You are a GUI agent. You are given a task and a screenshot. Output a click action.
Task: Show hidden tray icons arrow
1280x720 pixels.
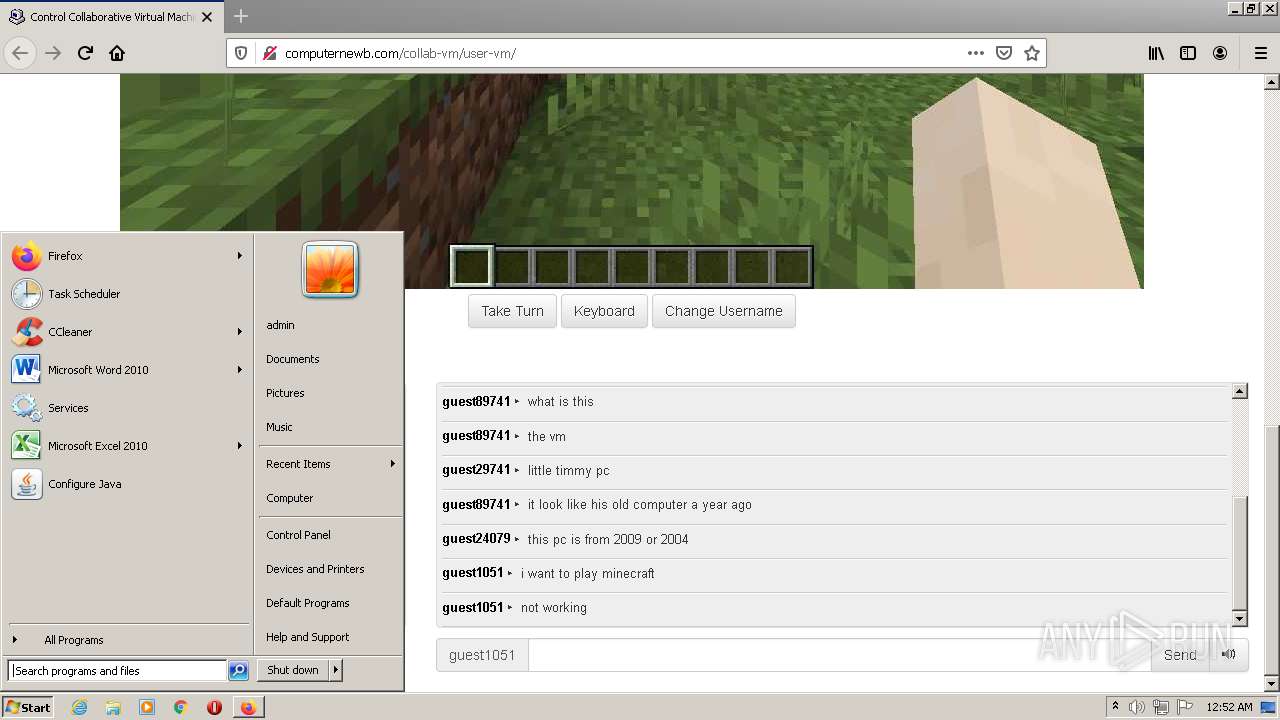(x=1115, y=707)
